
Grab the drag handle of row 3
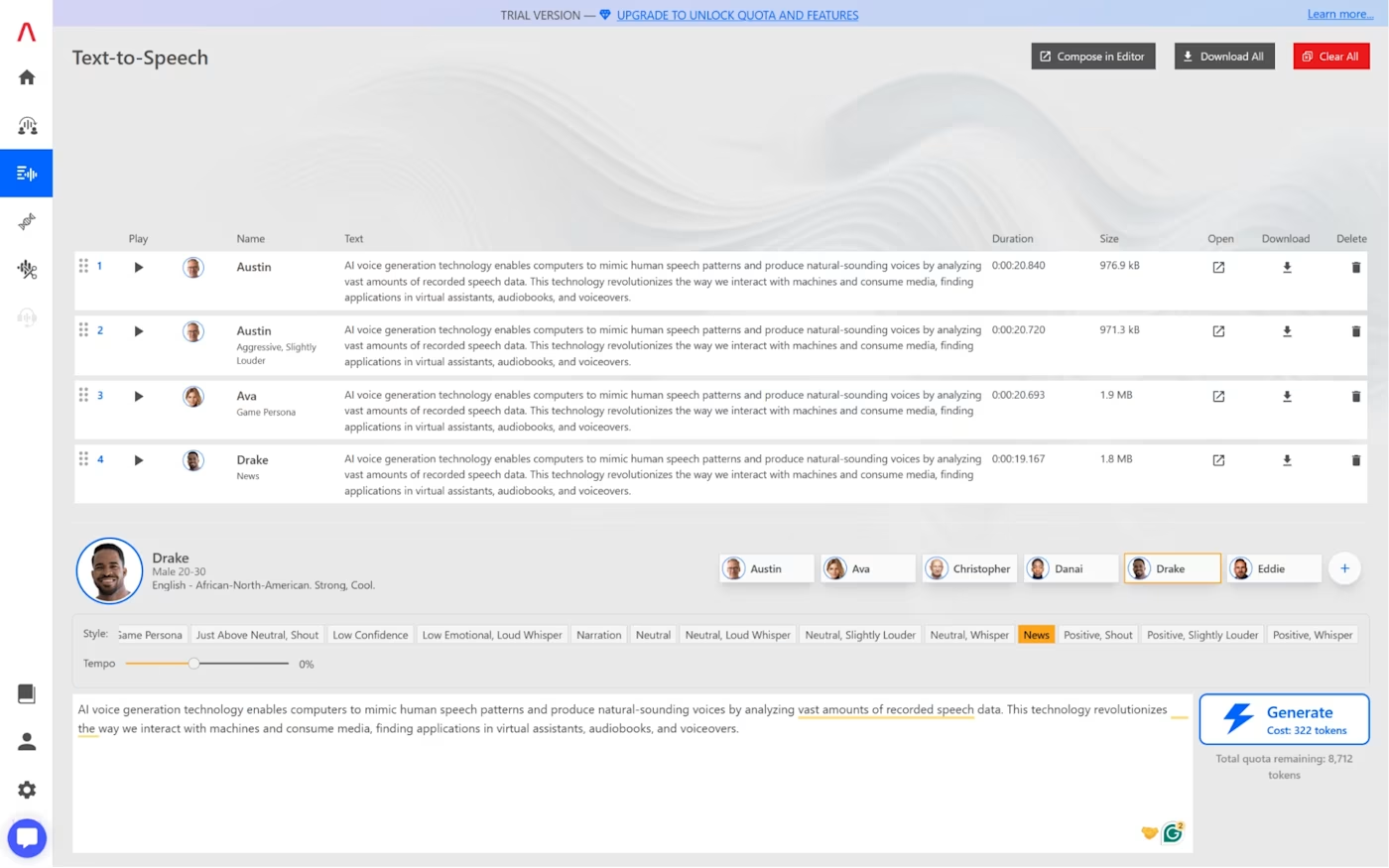point(83,395)
